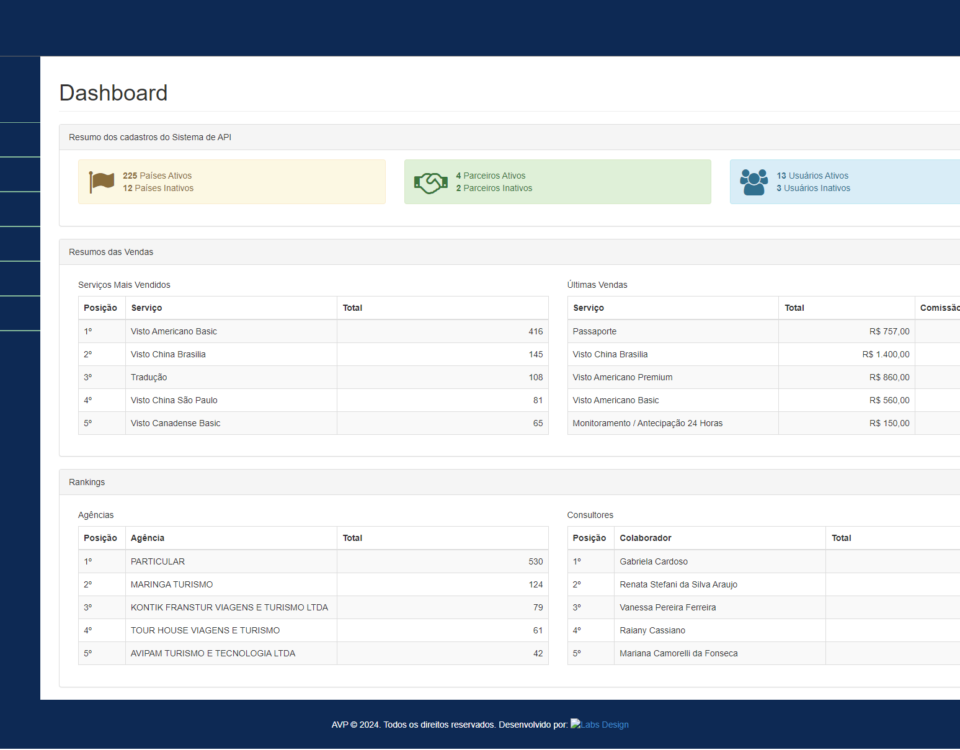The height and width of the screenshot is (750, 960).
Task: Select the 'Visto Americano Basic' row in Serviços Mais Vendidos
Action: click(313, 331)
